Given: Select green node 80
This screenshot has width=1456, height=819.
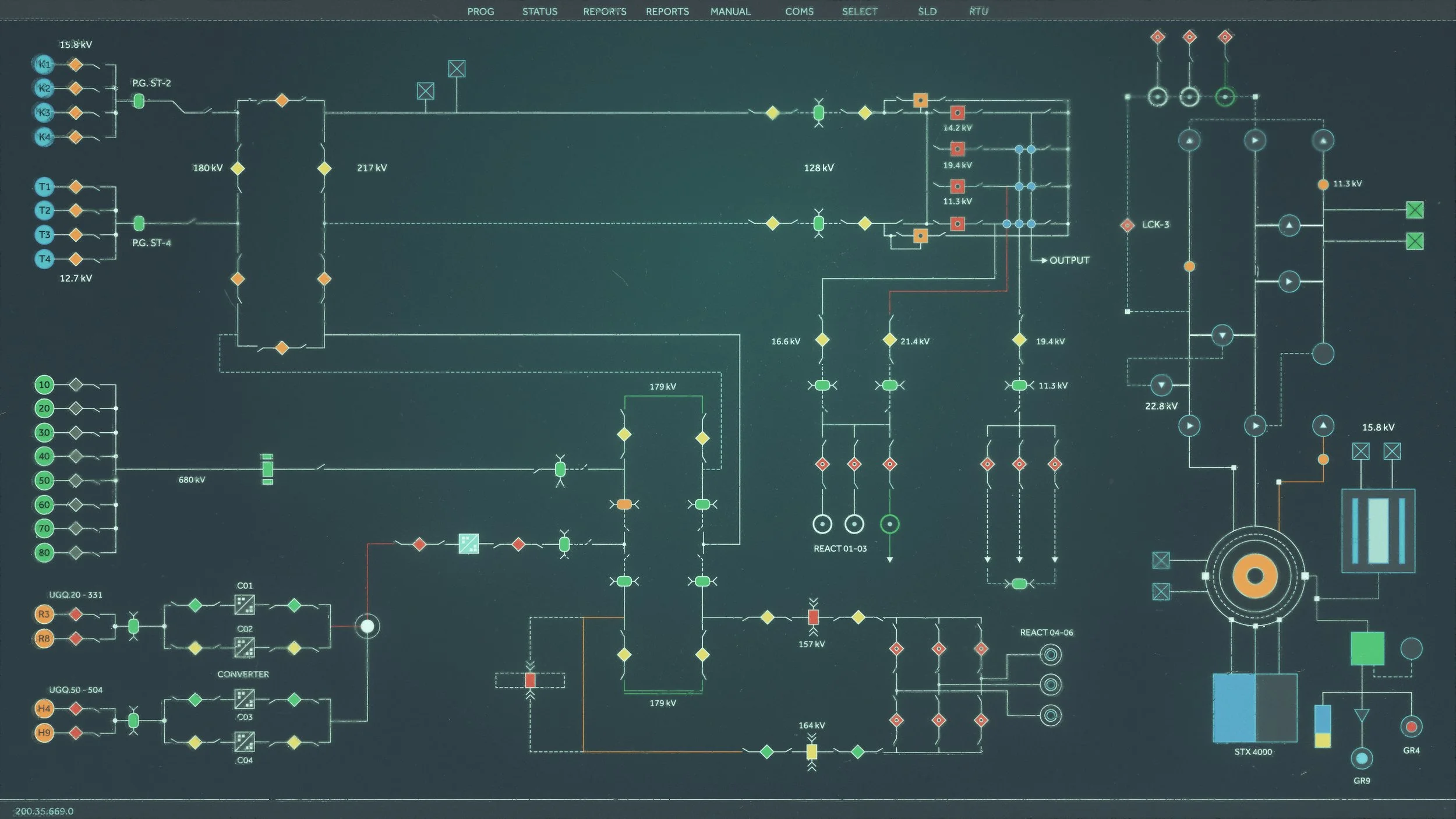Looking at the screenshot, I should [x=44, y=553].
